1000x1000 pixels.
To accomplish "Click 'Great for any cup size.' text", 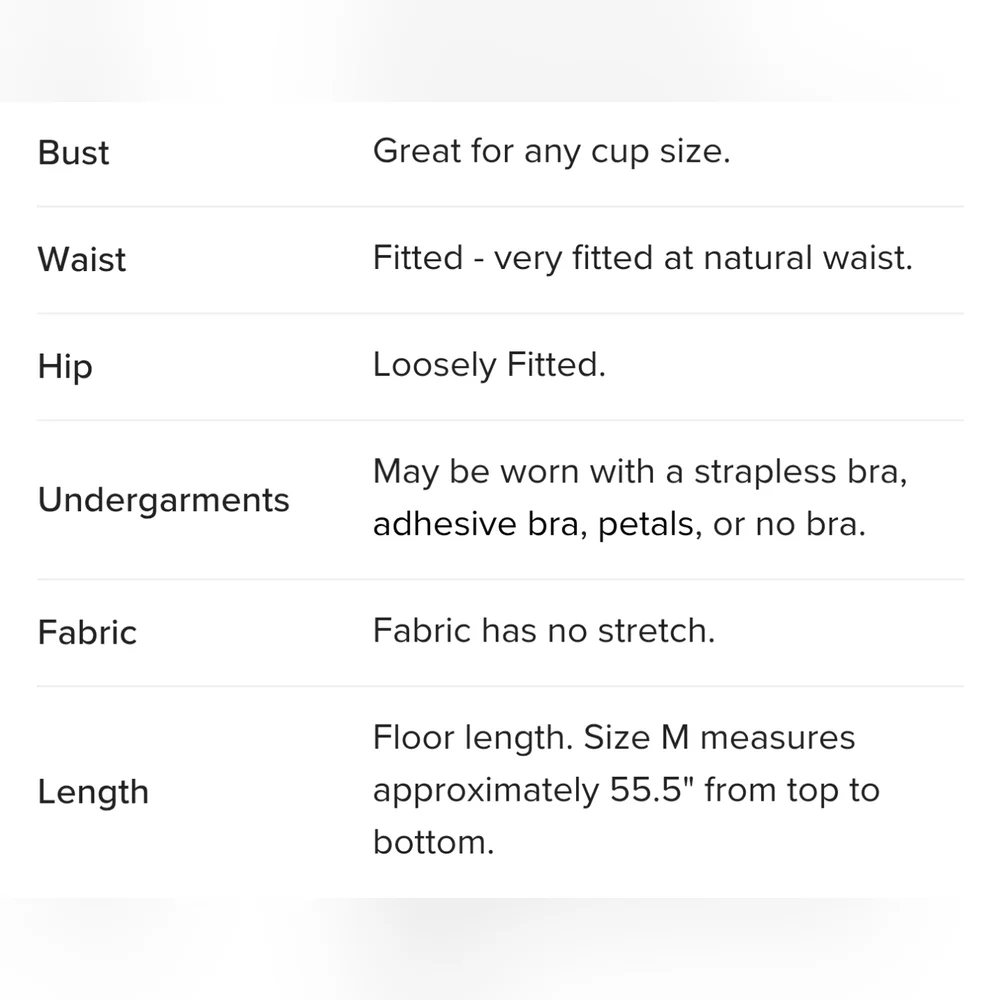I will (x=552, y=152).
